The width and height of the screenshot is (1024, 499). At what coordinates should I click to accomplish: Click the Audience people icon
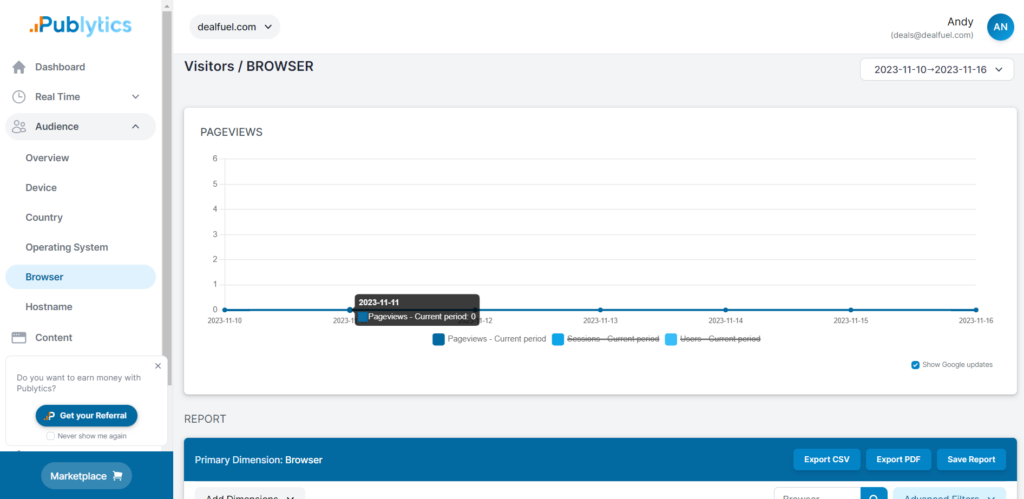pyautogui.click(x=19, y=127)
